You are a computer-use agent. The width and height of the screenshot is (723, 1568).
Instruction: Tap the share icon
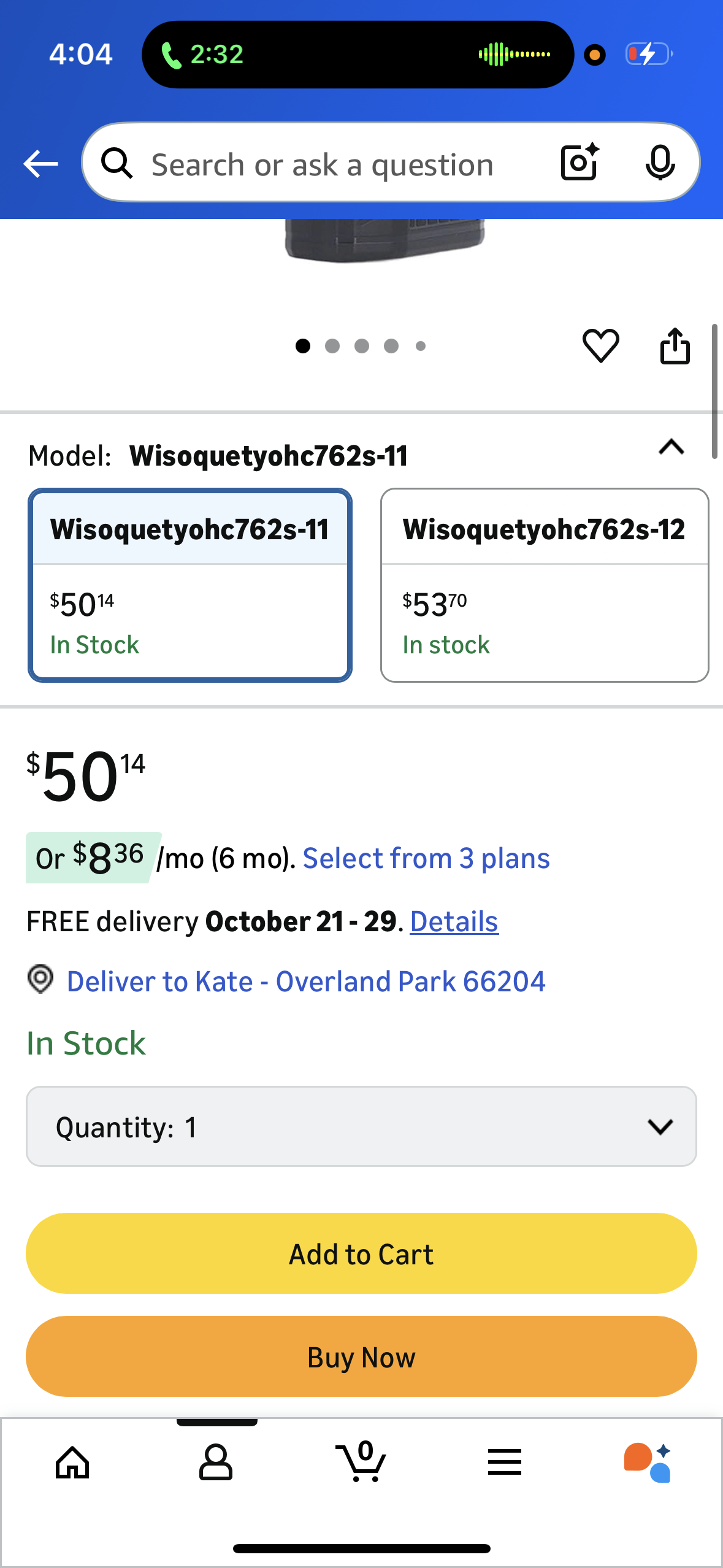(x=675, y=346)
